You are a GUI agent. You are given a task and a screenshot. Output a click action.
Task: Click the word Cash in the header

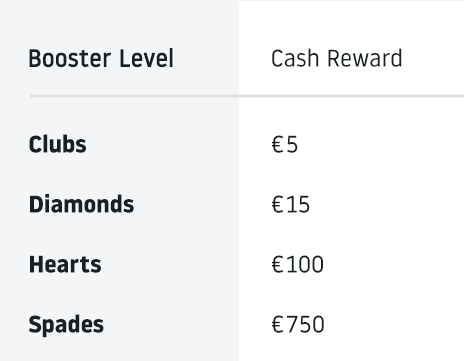pos(295,58)
